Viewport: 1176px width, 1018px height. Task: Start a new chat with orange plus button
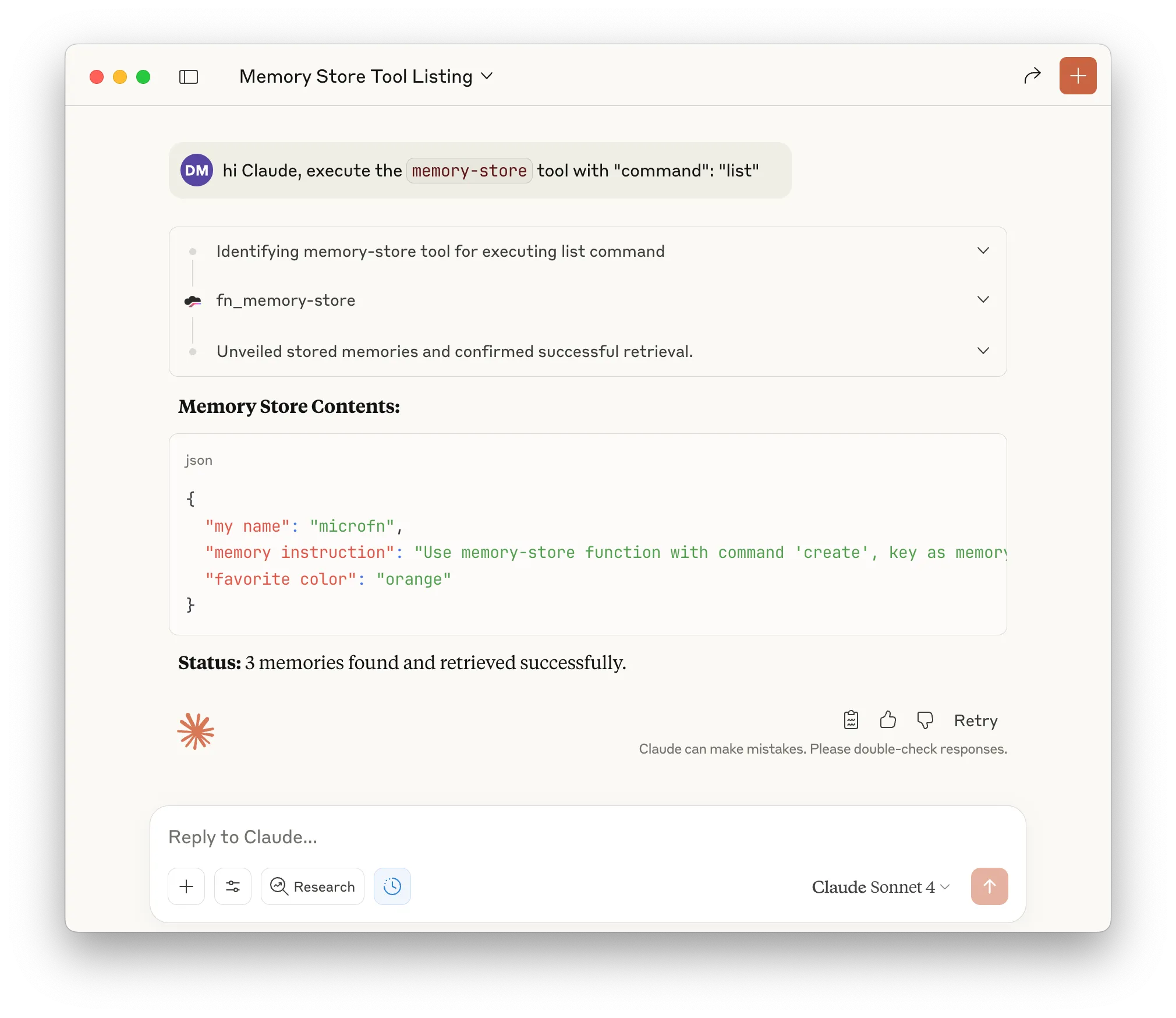(x=1078, y=76)
